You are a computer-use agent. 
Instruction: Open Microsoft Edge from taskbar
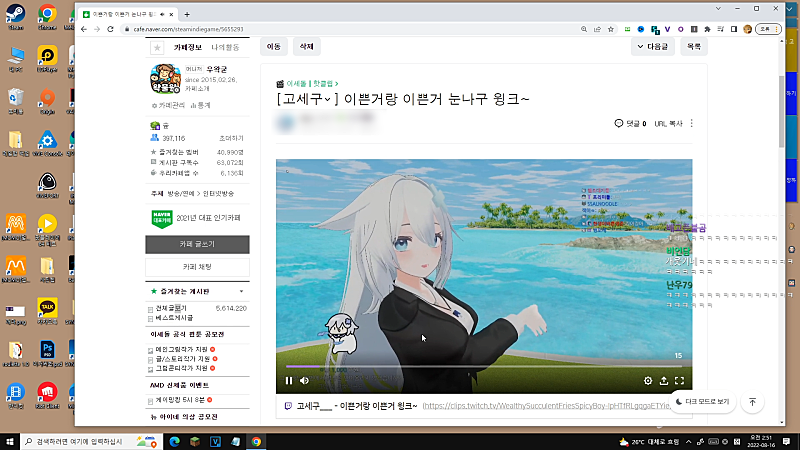coord(174,442)
